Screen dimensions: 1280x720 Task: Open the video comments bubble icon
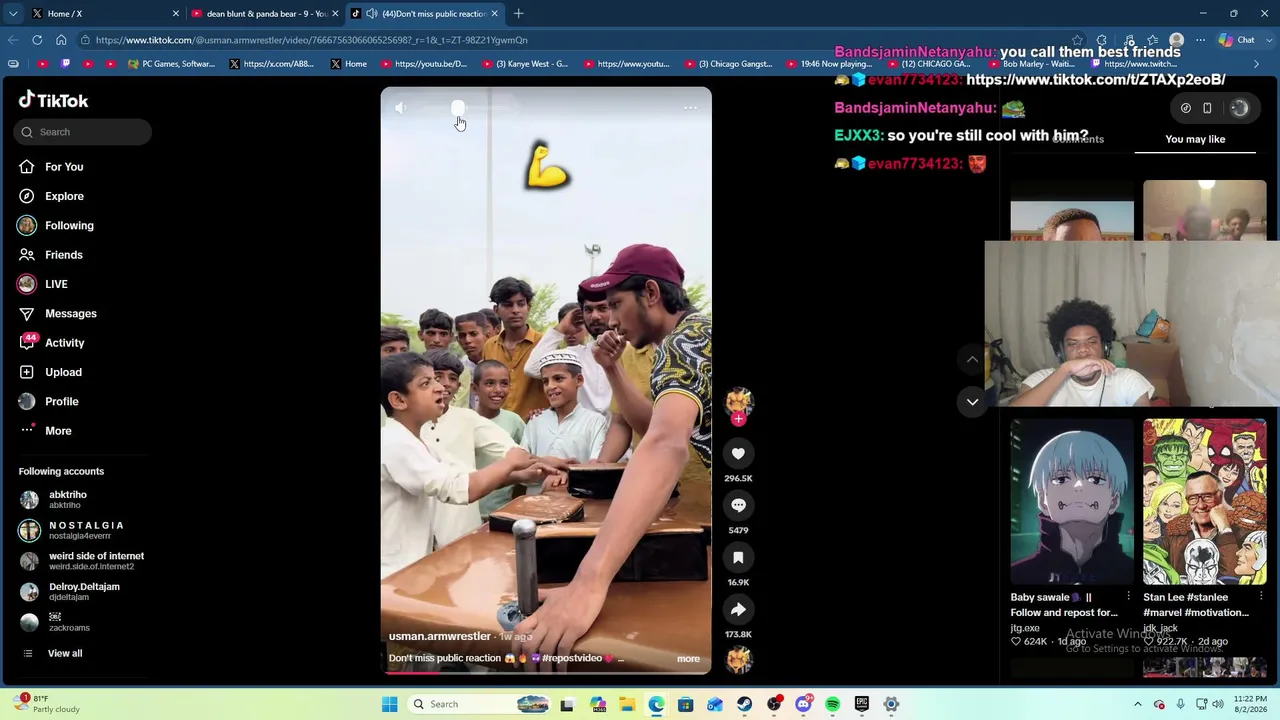738,506
